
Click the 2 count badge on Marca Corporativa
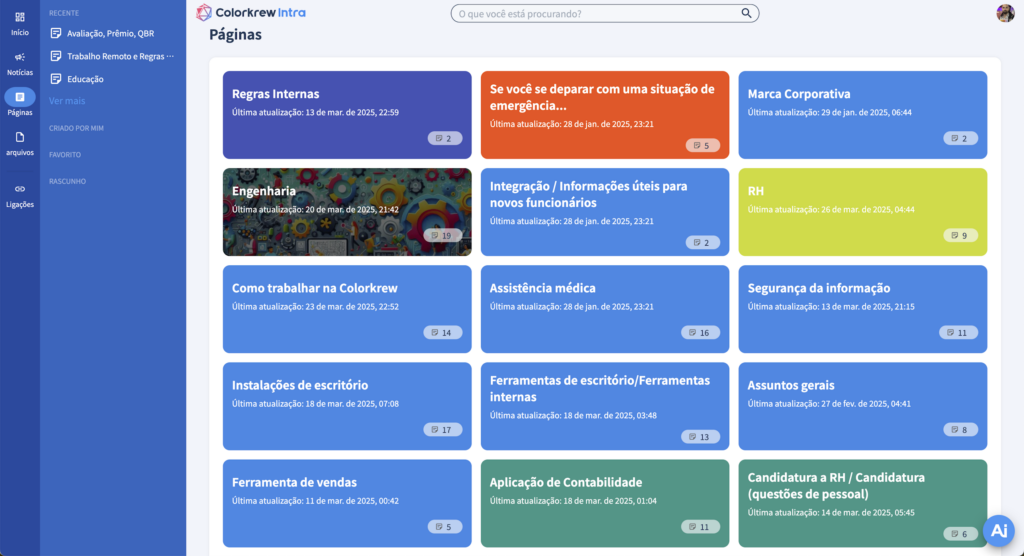click(x=961, y=139)
